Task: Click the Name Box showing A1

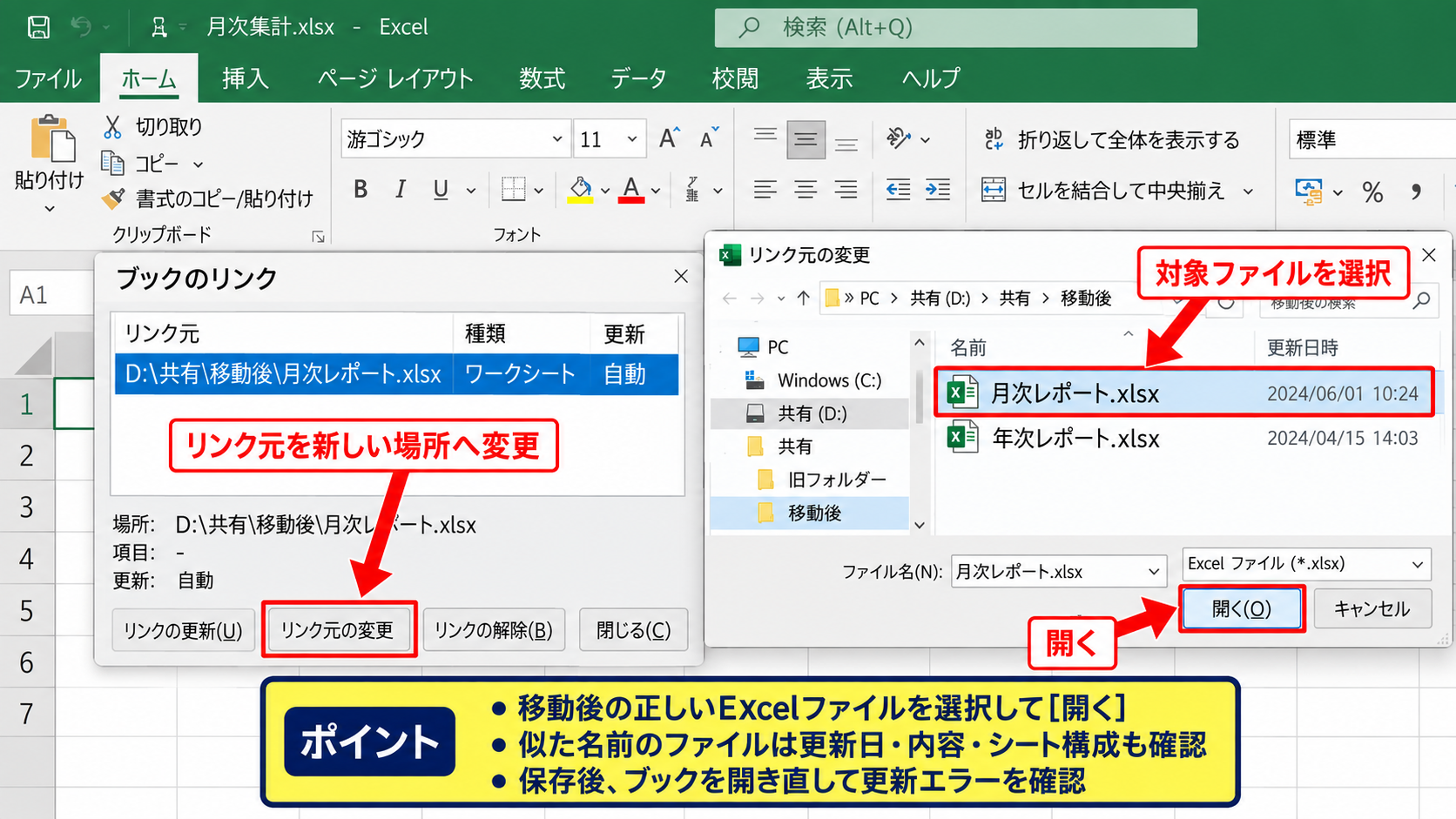Action: click(51, 295)
